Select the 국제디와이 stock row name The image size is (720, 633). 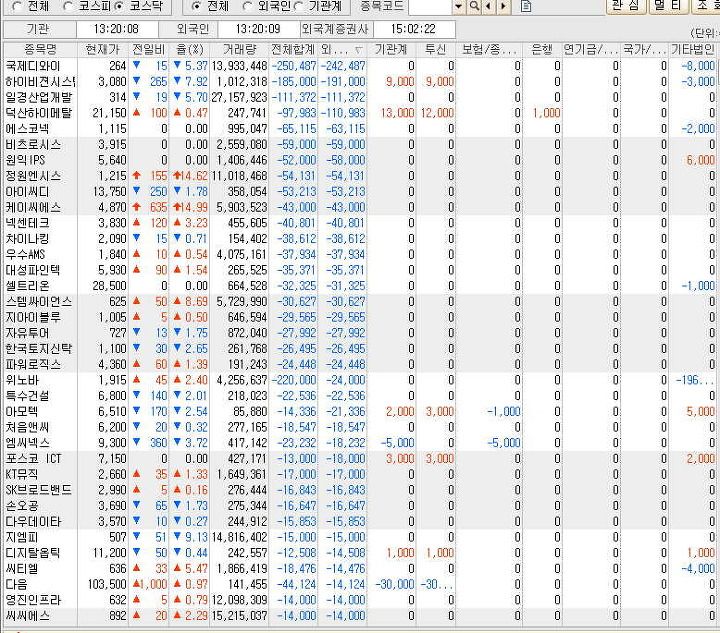pyautogui.click(x=33, y=66)
